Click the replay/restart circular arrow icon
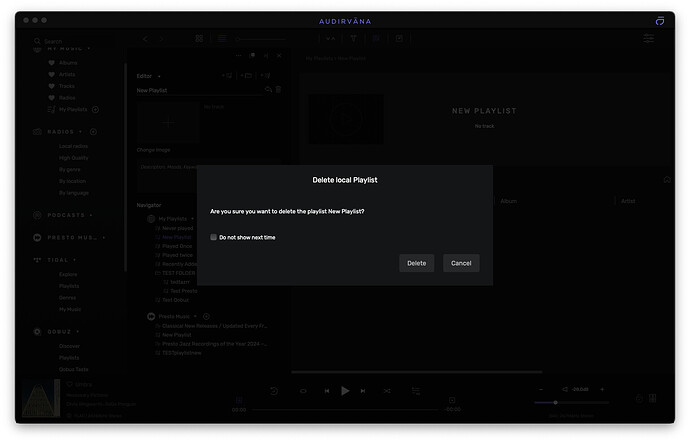The image size is (690, 442). tap(274, 390)
